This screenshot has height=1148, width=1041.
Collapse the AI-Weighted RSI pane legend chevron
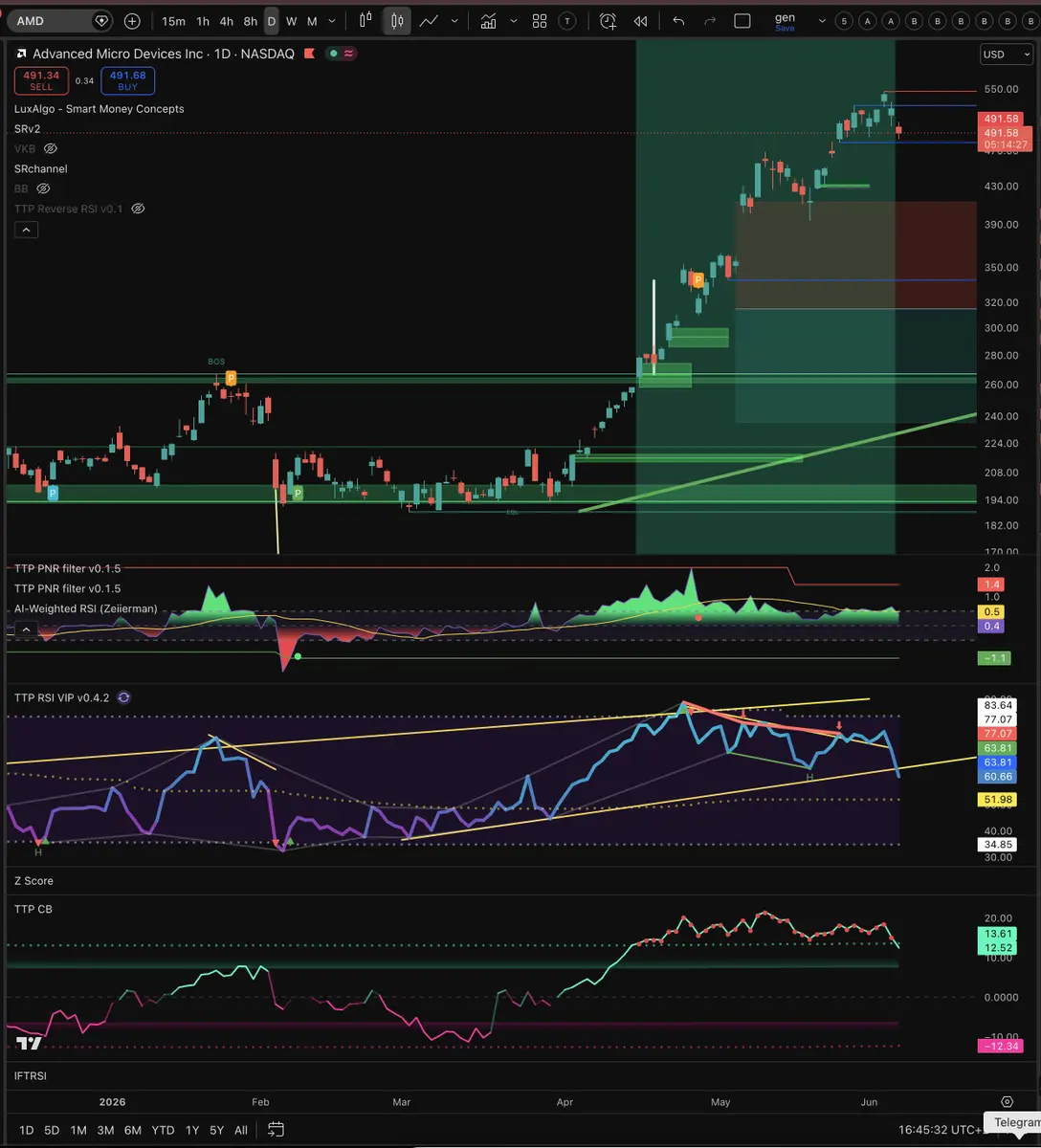pyautogui.click(x=26, y=629)
